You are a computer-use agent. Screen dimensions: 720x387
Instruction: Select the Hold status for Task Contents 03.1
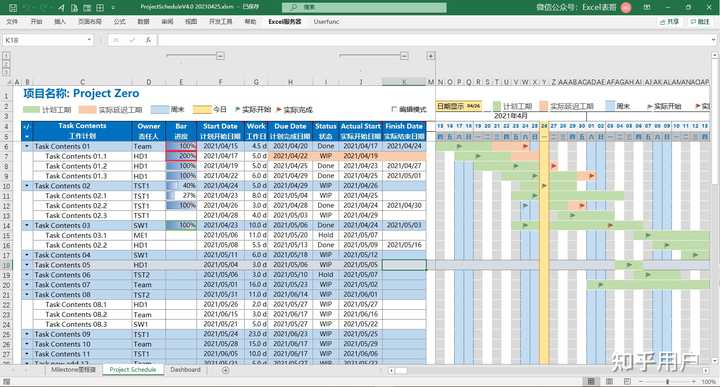326,235
